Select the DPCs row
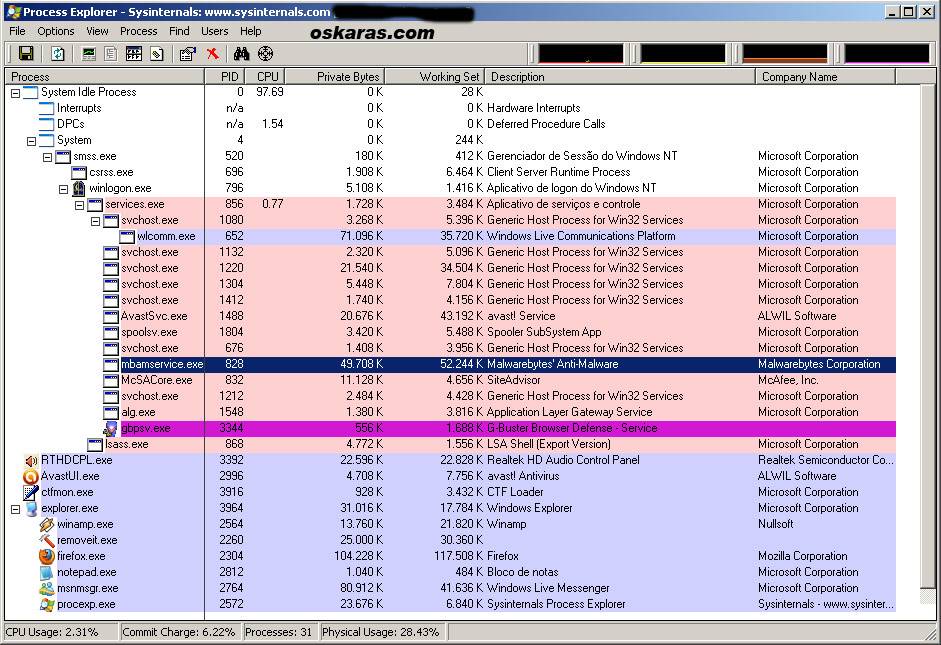 click(x=451, y=124)
